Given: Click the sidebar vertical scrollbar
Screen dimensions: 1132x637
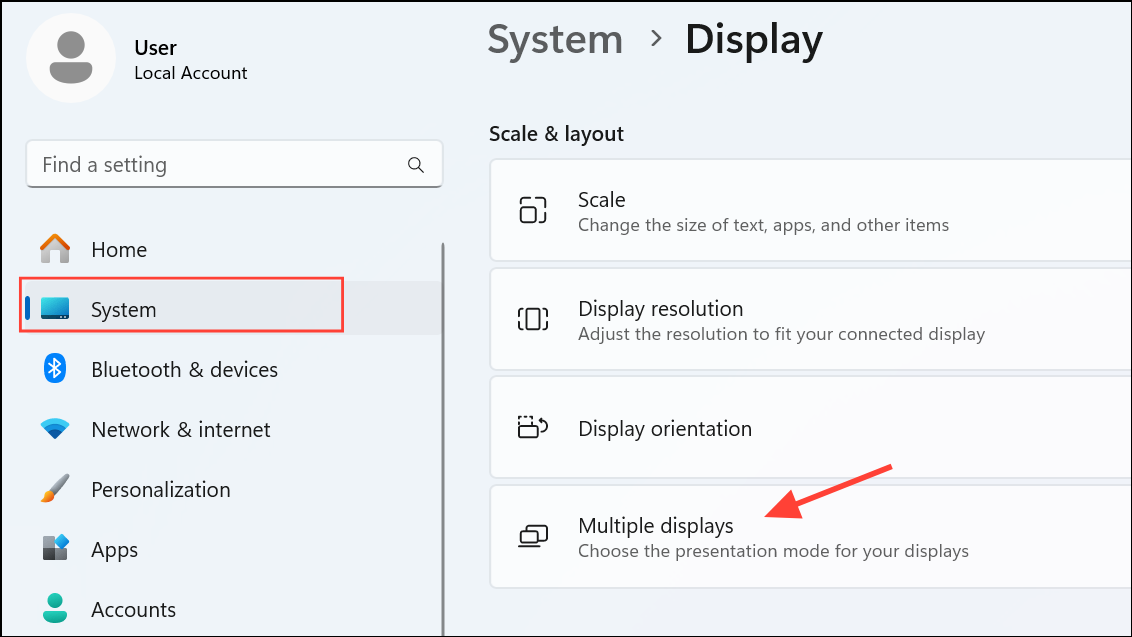Looking at the screenshot, I should tap(441, 440).
